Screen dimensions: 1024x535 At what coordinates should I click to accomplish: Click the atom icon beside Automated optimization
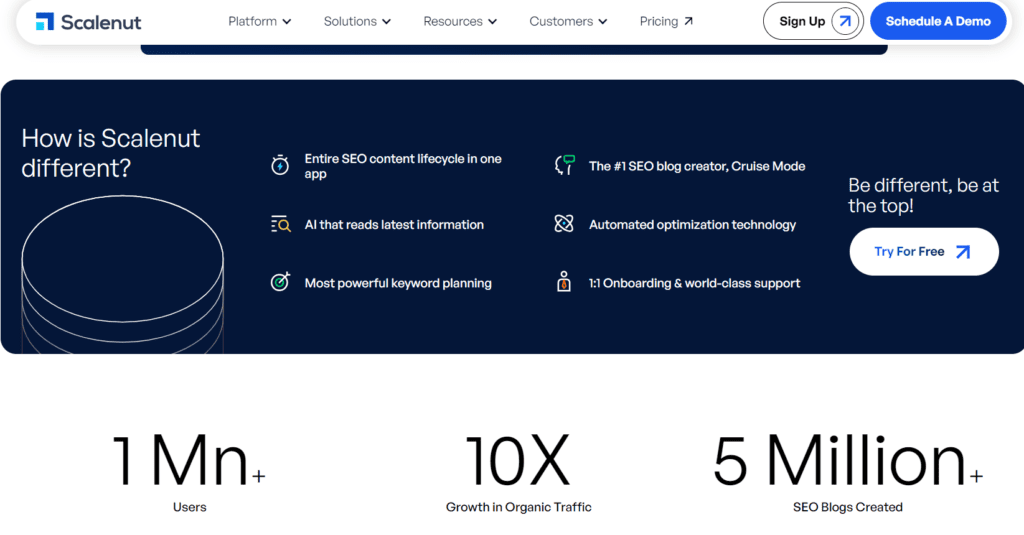(564, 225)
